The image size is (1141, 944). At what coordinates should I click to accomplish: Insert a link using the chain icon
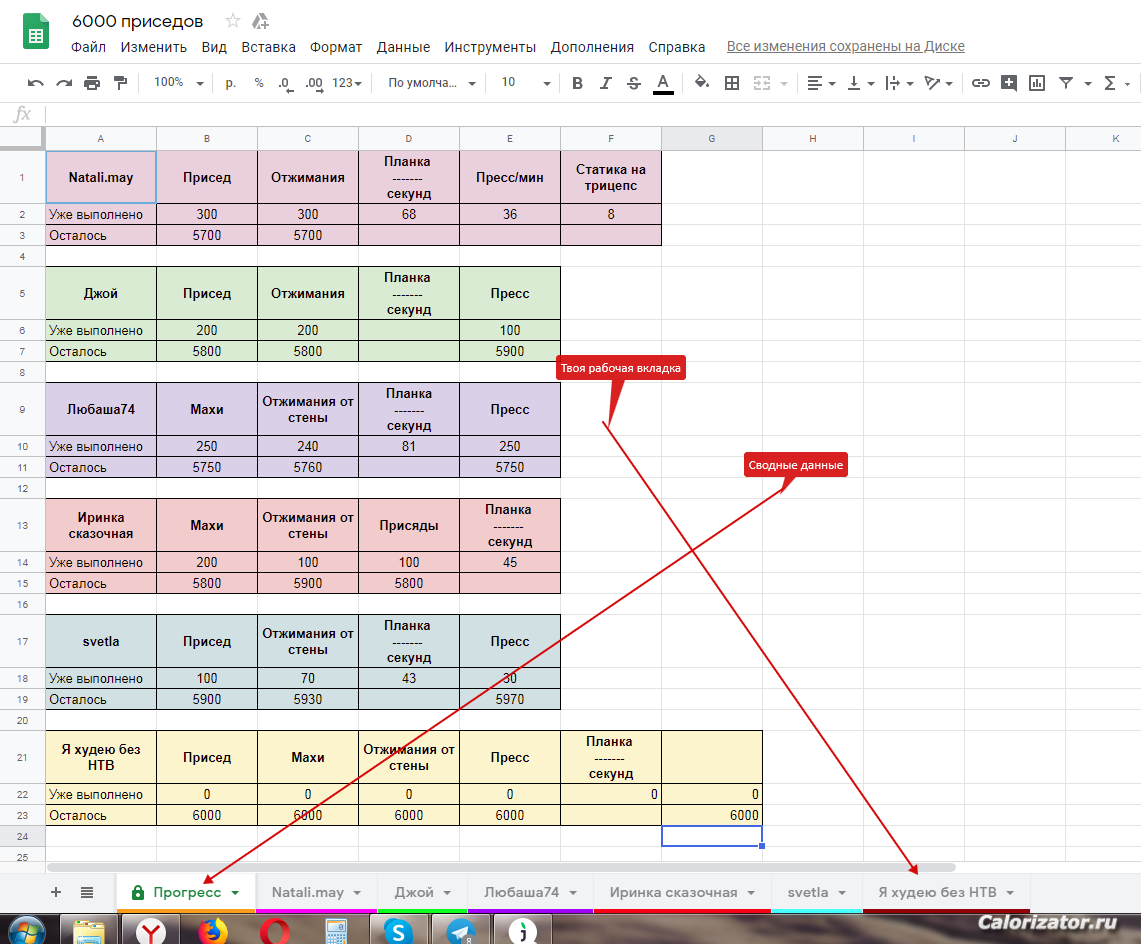981,83
